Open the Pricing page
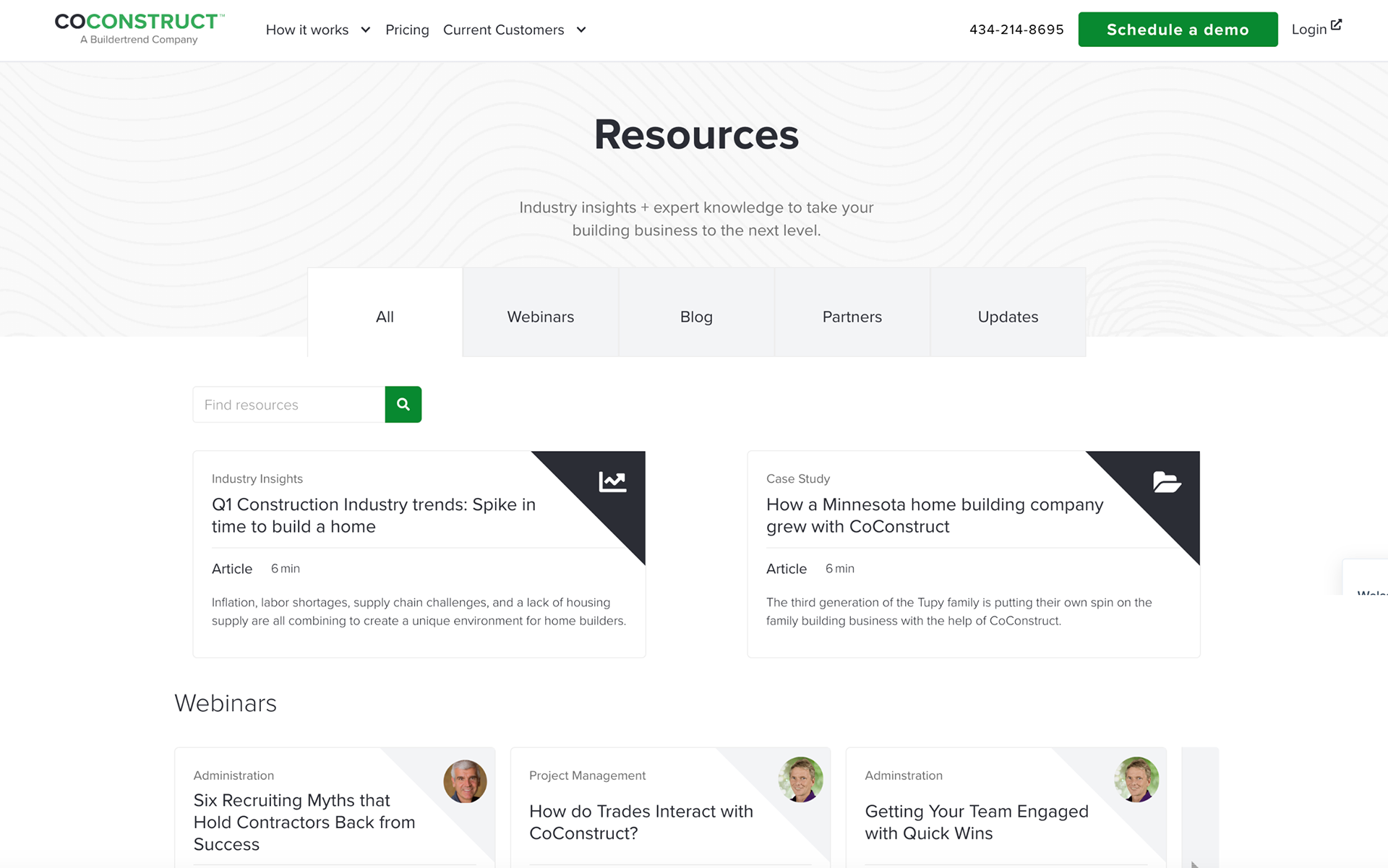 coord(407,30)
